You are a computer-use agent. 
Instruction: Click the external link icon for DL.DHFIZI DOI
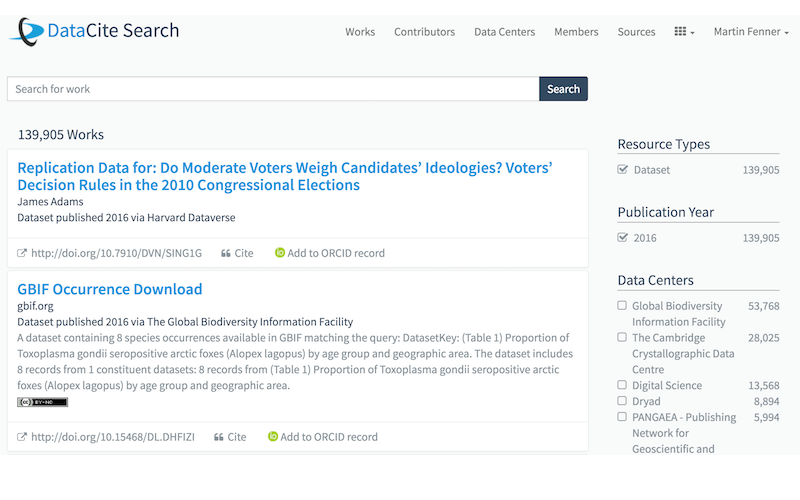(23, 437)
